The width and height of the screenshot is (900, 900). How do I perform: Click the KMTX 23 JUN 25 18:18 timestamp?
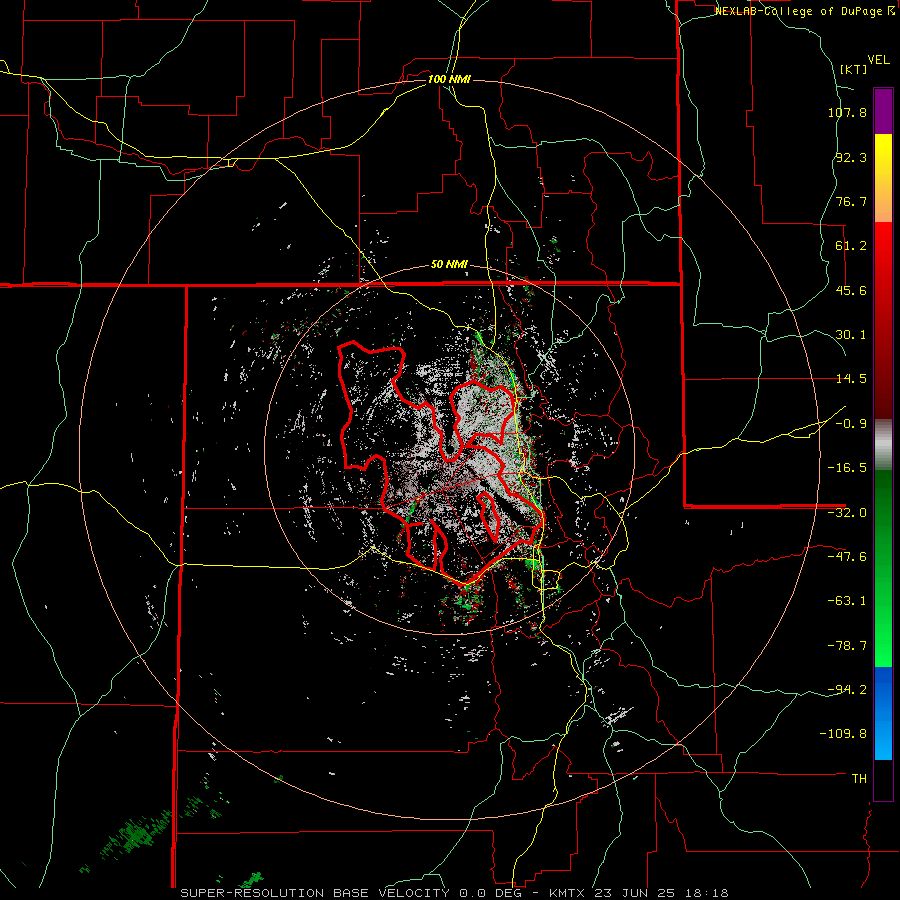pyautogui.click(x=639, y=893)
